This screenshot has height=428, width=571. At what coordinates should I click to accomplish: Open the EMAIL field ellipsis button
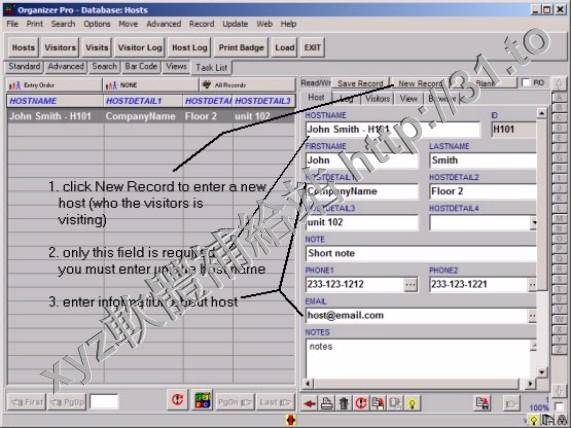click(x=532, y=315)
